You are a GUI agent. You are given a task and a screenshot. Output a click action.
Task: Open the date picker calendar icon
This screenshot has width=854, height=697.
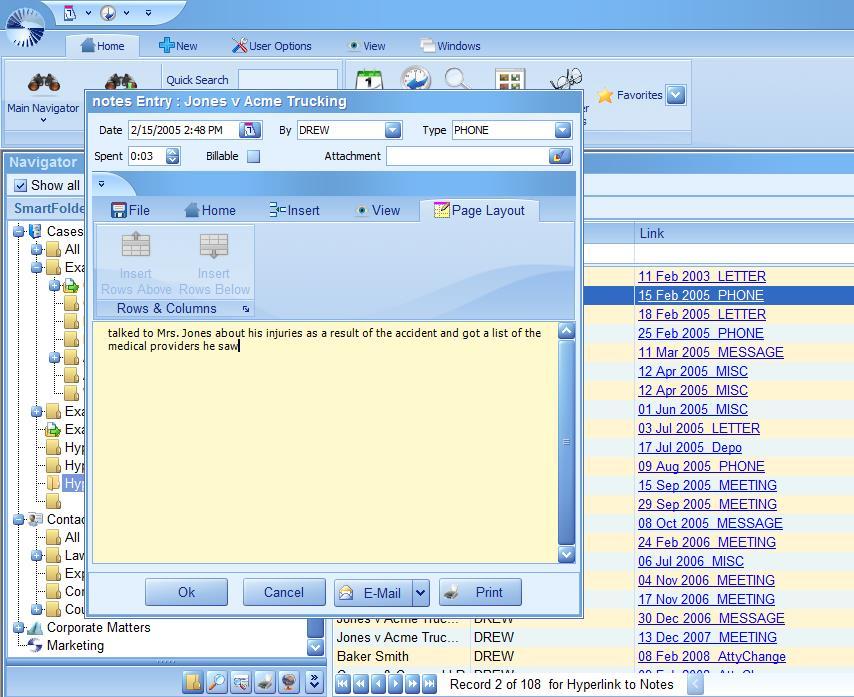[250, 130]
